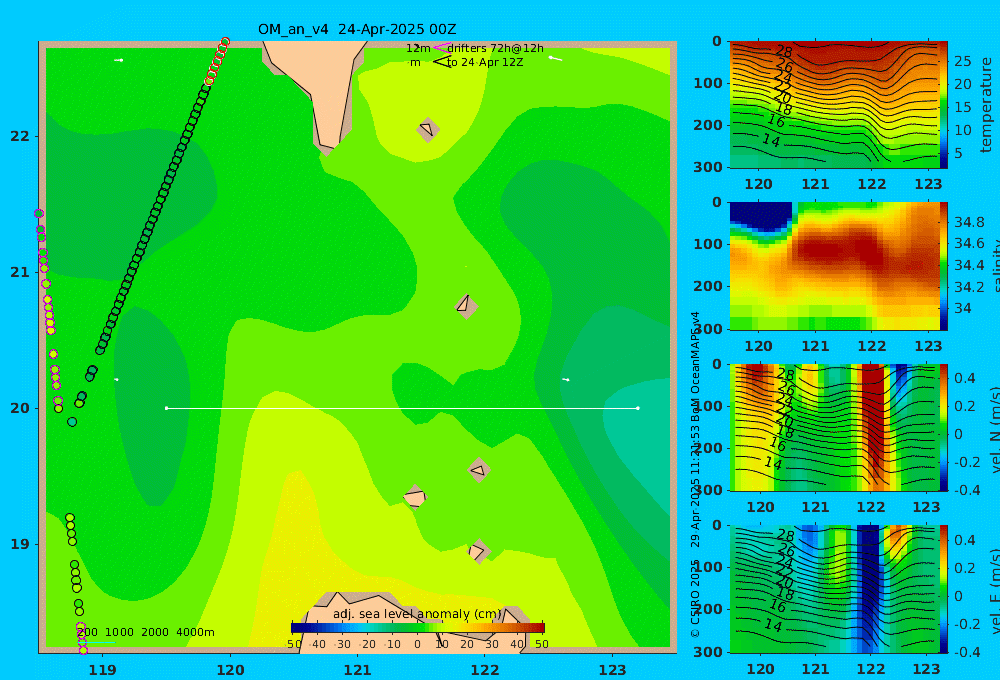This screenshot has width=1000, height=680.
Task: Click longitude label 119 on the main map
Action: [x=103, y=670]
